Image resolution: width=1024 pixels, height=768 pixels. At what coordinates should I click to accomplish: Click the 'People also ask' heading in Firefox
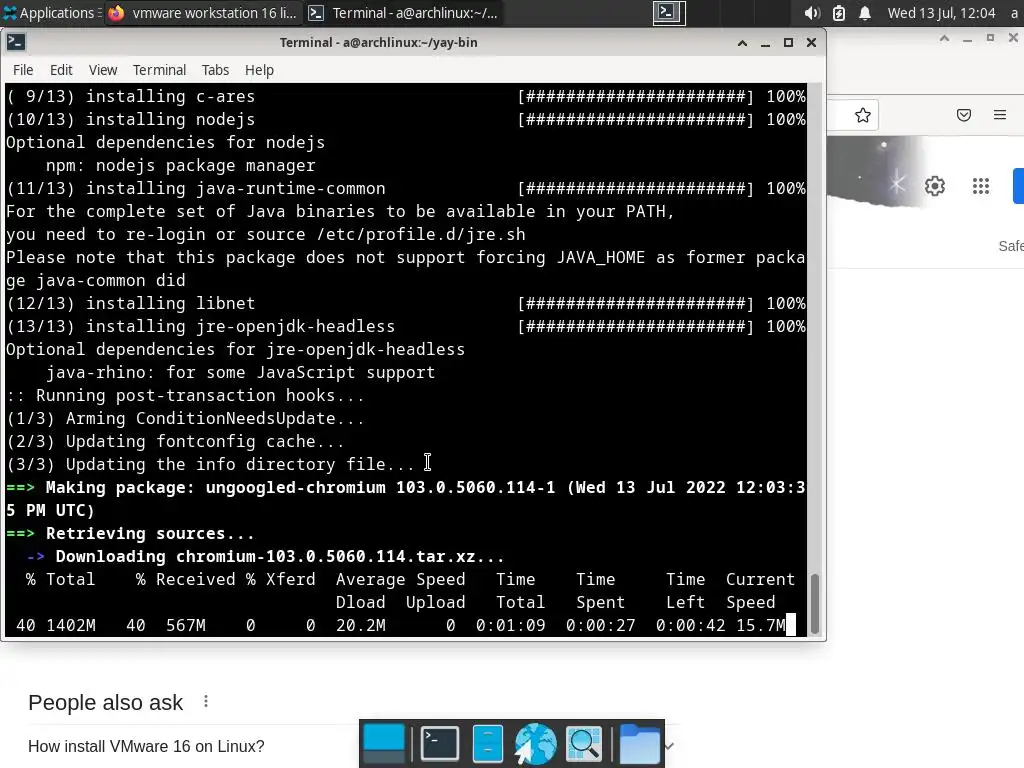[106, 702]
